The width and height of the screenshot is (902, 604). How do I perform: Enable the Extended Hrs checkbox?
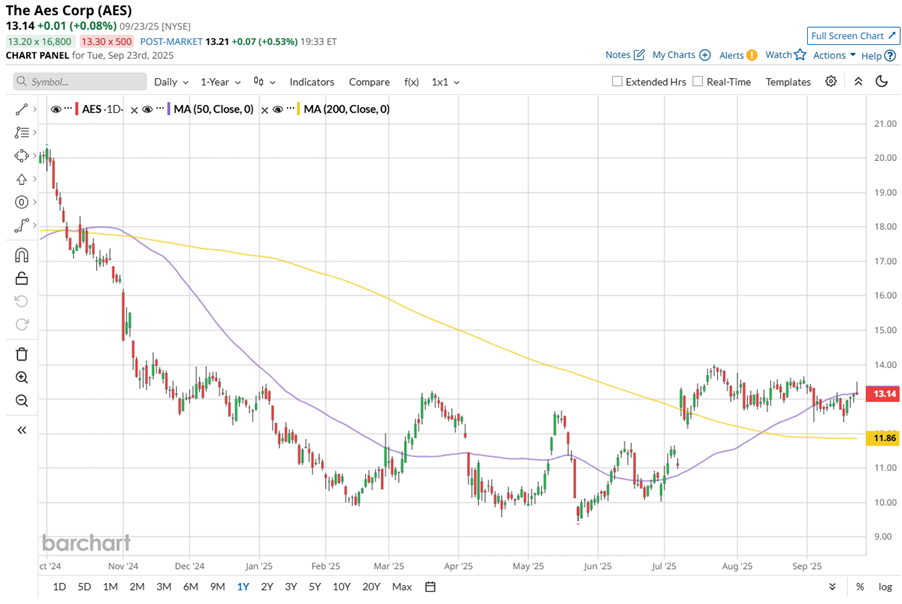point(617,82)
